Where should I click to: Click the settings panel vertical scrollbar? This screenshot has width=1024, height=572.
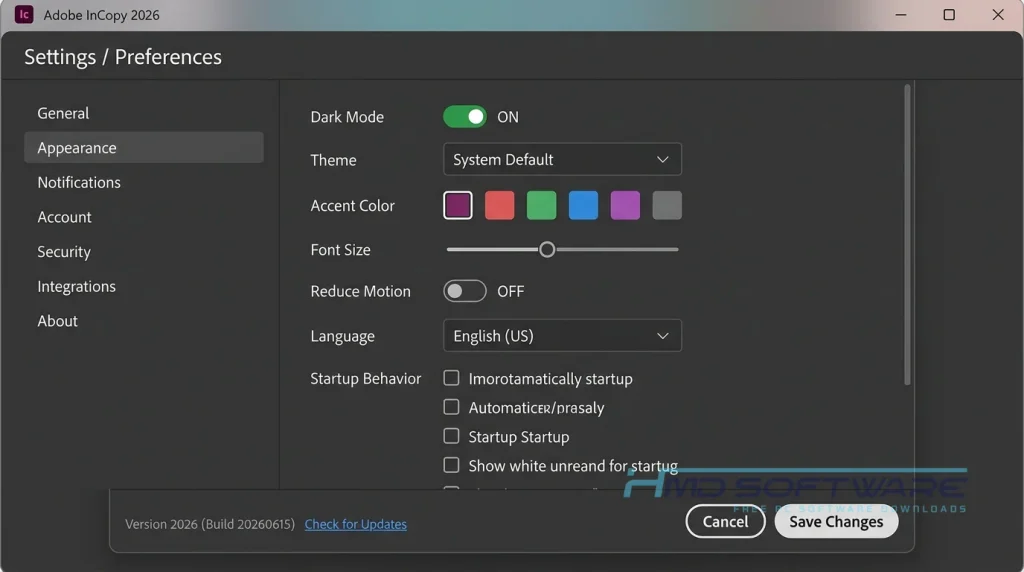[907, 235]
